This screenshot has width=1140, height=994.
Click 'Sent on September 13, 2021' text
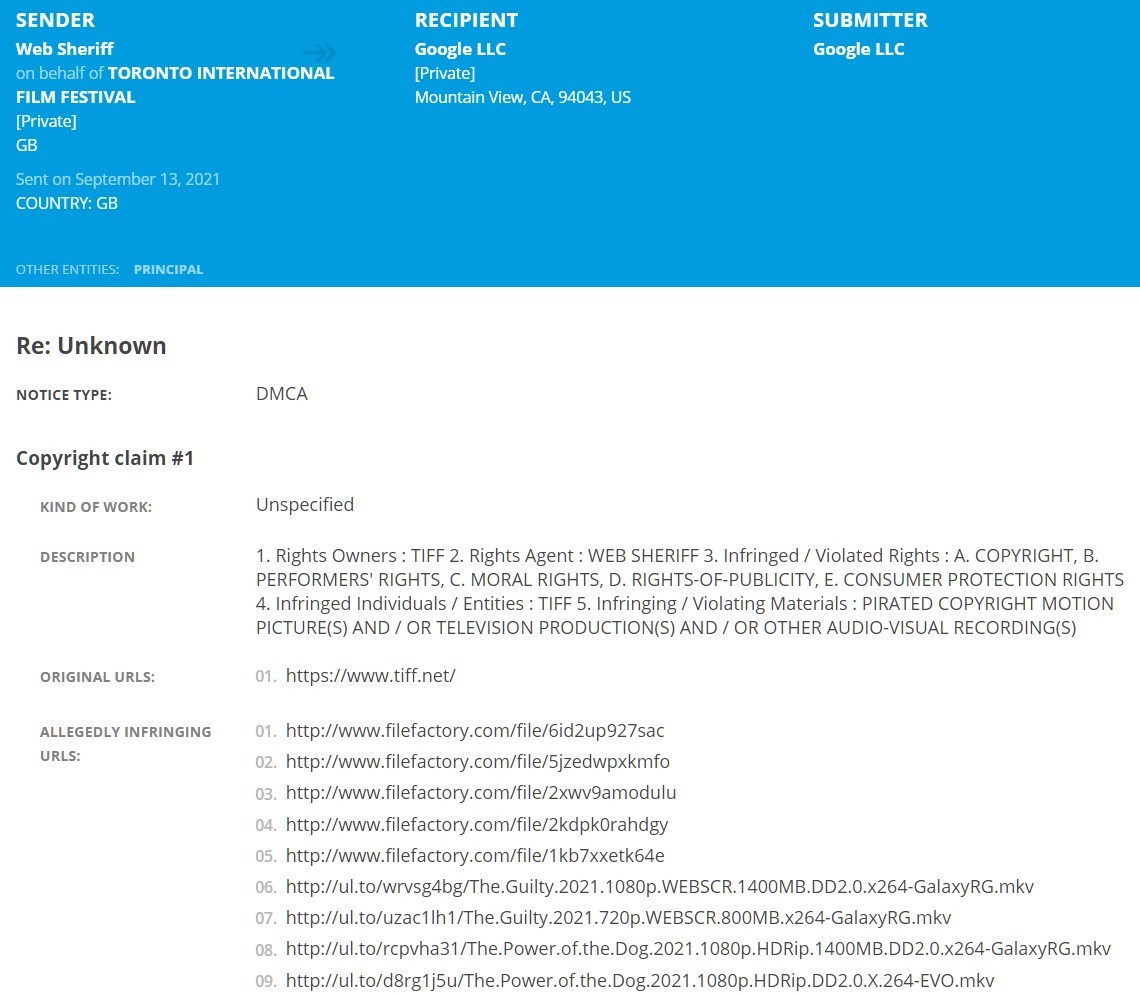(118, 179)
